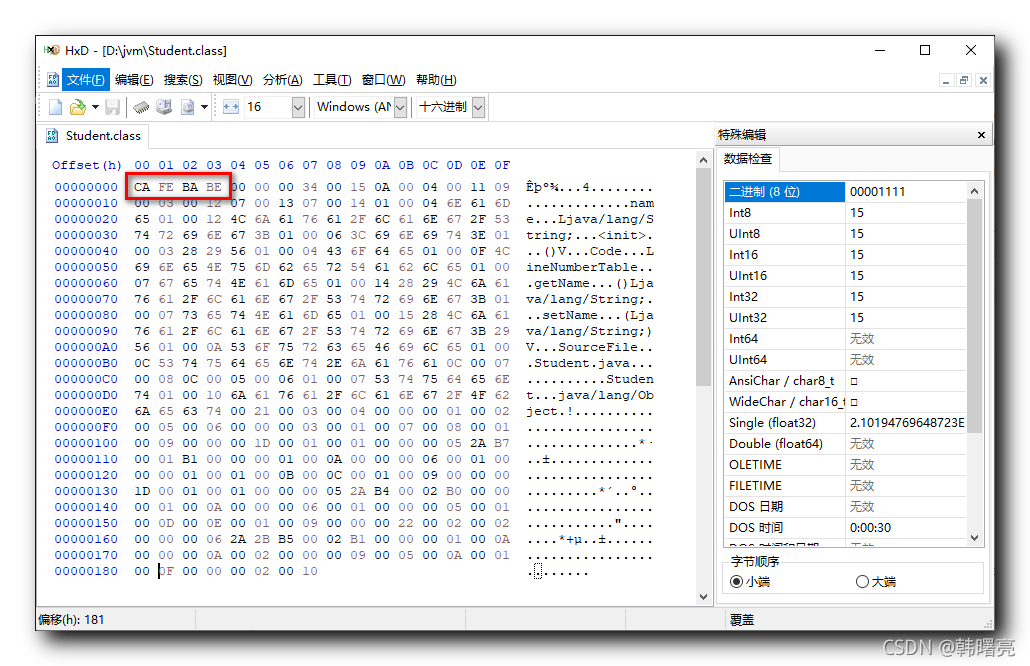Click the Open file folder icon

tap(78, 107)
